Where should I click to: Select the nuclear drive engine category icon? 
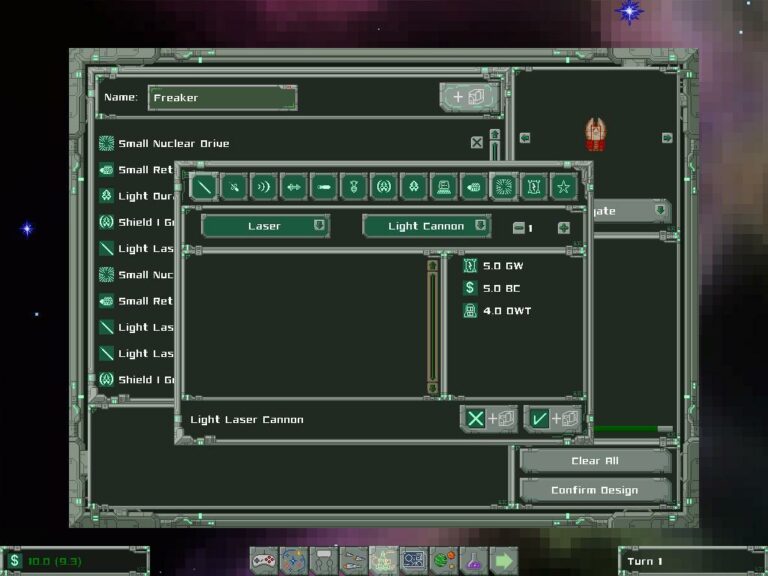coord(504,187)
